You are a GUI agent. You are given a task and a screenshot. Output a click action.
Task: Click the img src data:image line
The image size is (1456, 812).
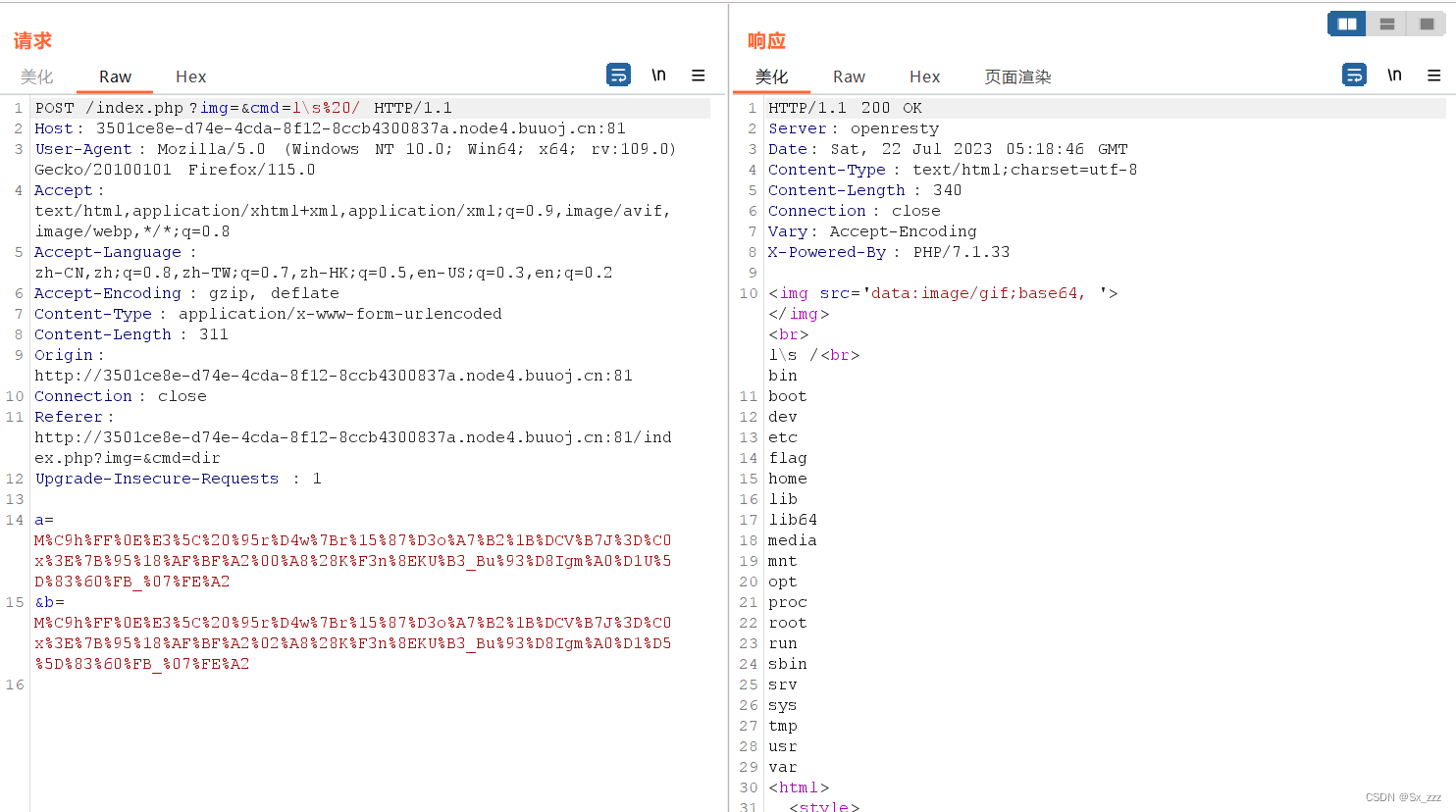(943, 293)
